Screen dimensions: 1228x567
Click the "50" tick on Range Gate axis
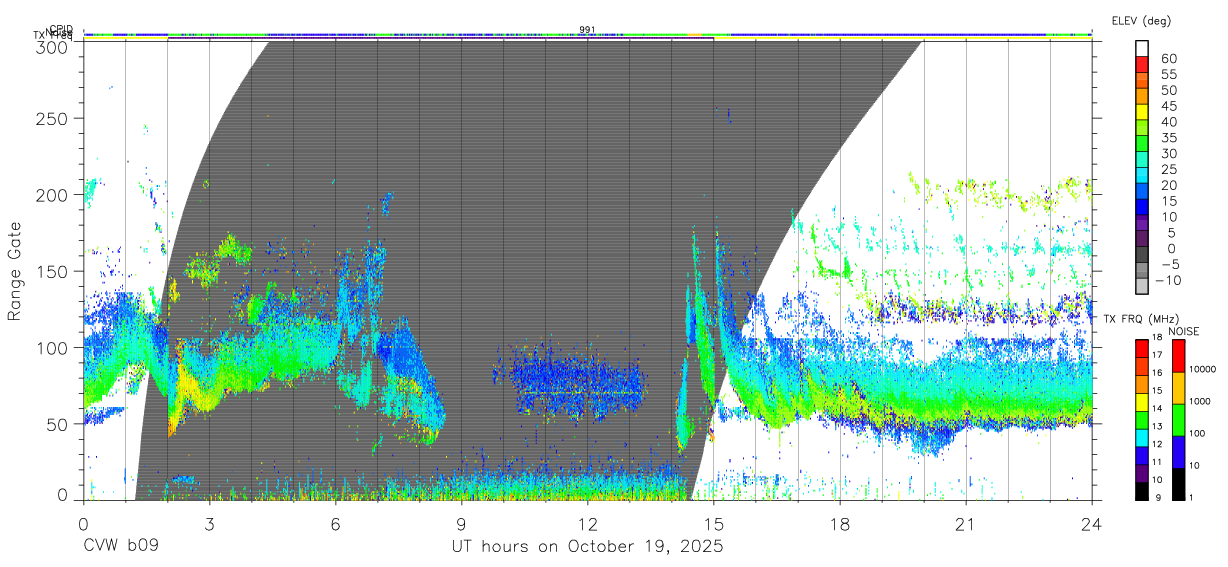[x=59, y=423]
